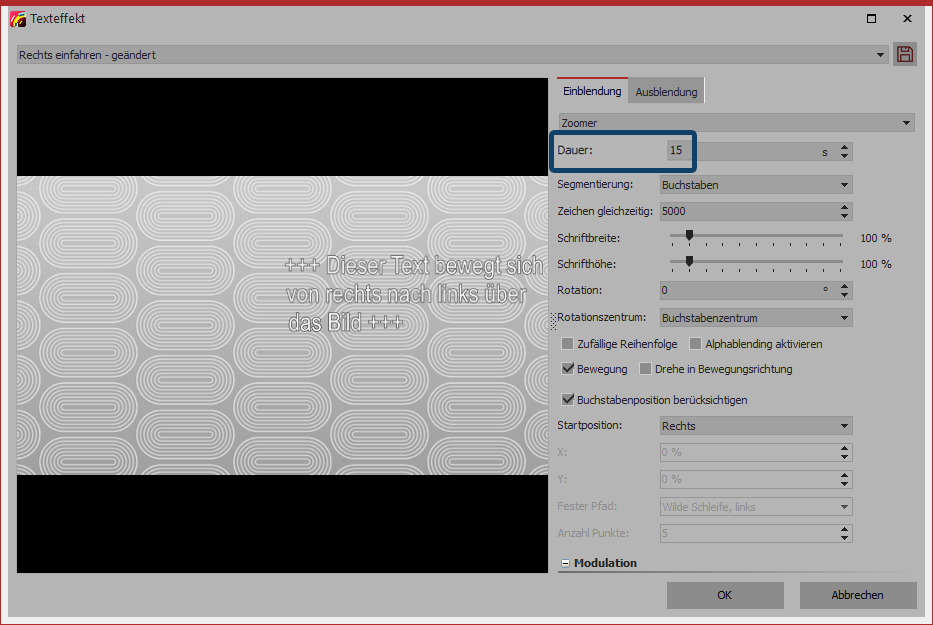Collapse the Modulation section
Image resolution: width=933 pixels, height=625 pixels.
point(565,564)
